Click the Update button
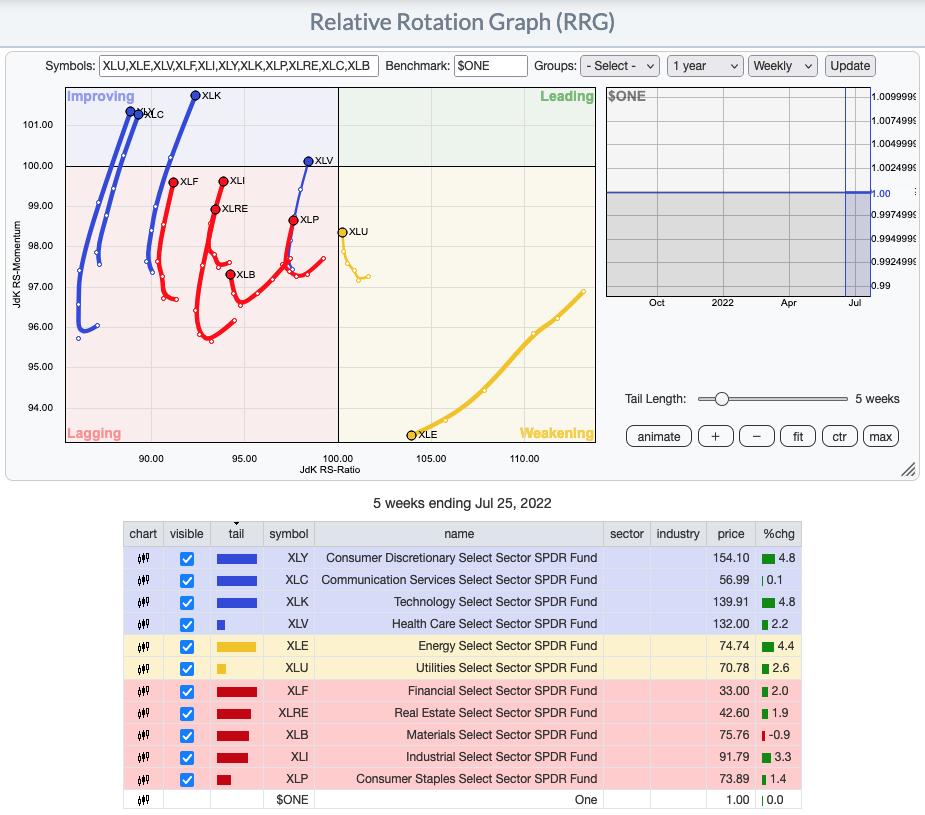The image size is (925, 815). point(850,66)
